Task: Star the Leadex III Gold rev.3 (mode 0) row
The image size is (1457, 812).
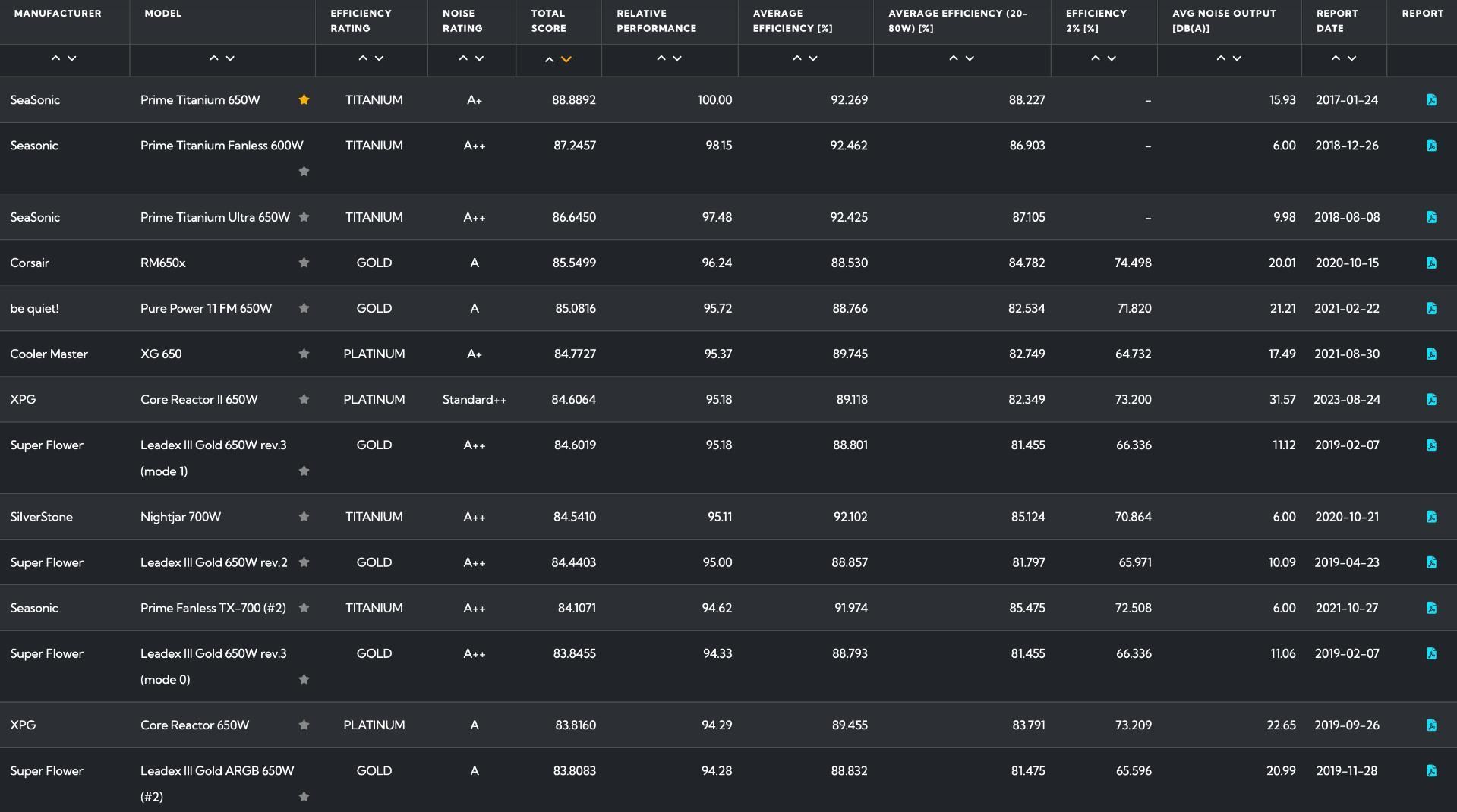Action: tap(304, 679)
